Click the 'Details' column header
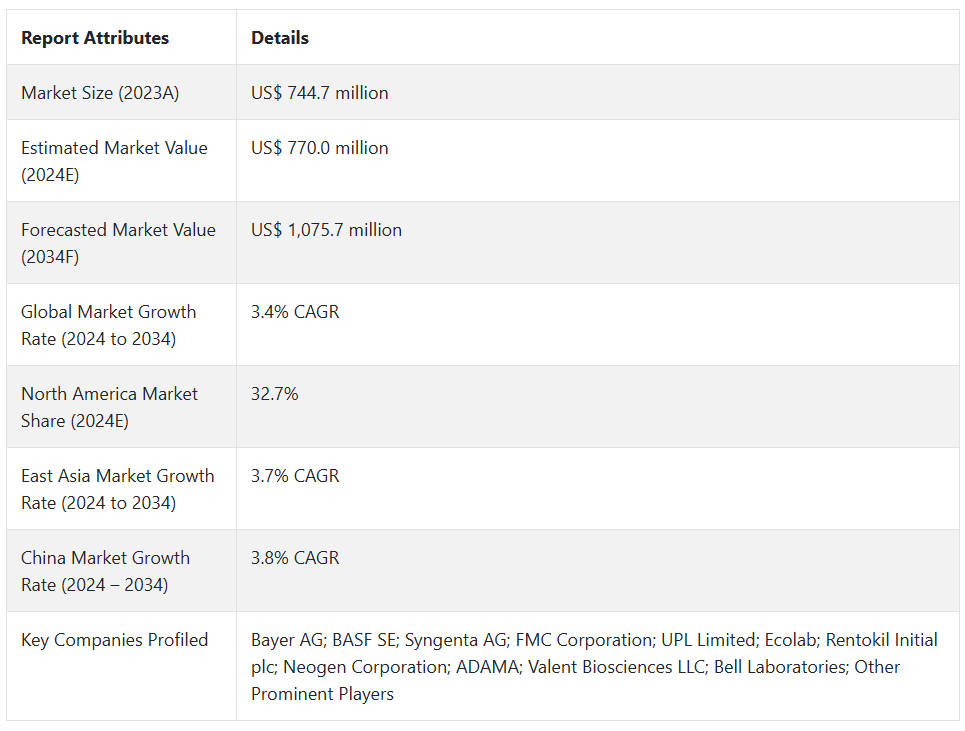 [280, 38]
